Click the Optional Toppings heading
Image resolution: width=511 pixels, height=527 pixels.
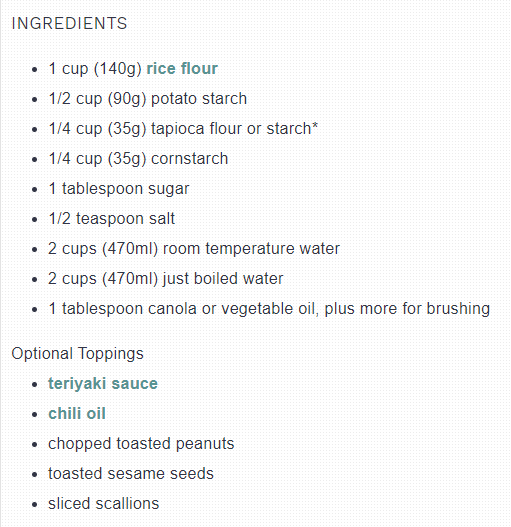77,354
